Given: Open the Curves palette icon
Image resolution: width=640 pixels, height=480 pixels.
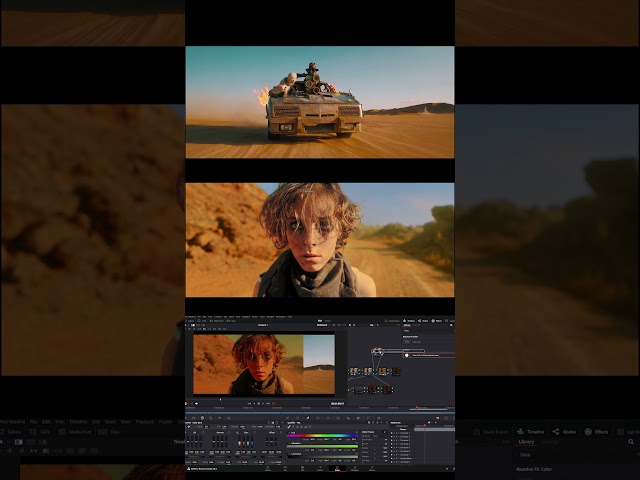Looking at the screenshot, I should tap(287, 418).
